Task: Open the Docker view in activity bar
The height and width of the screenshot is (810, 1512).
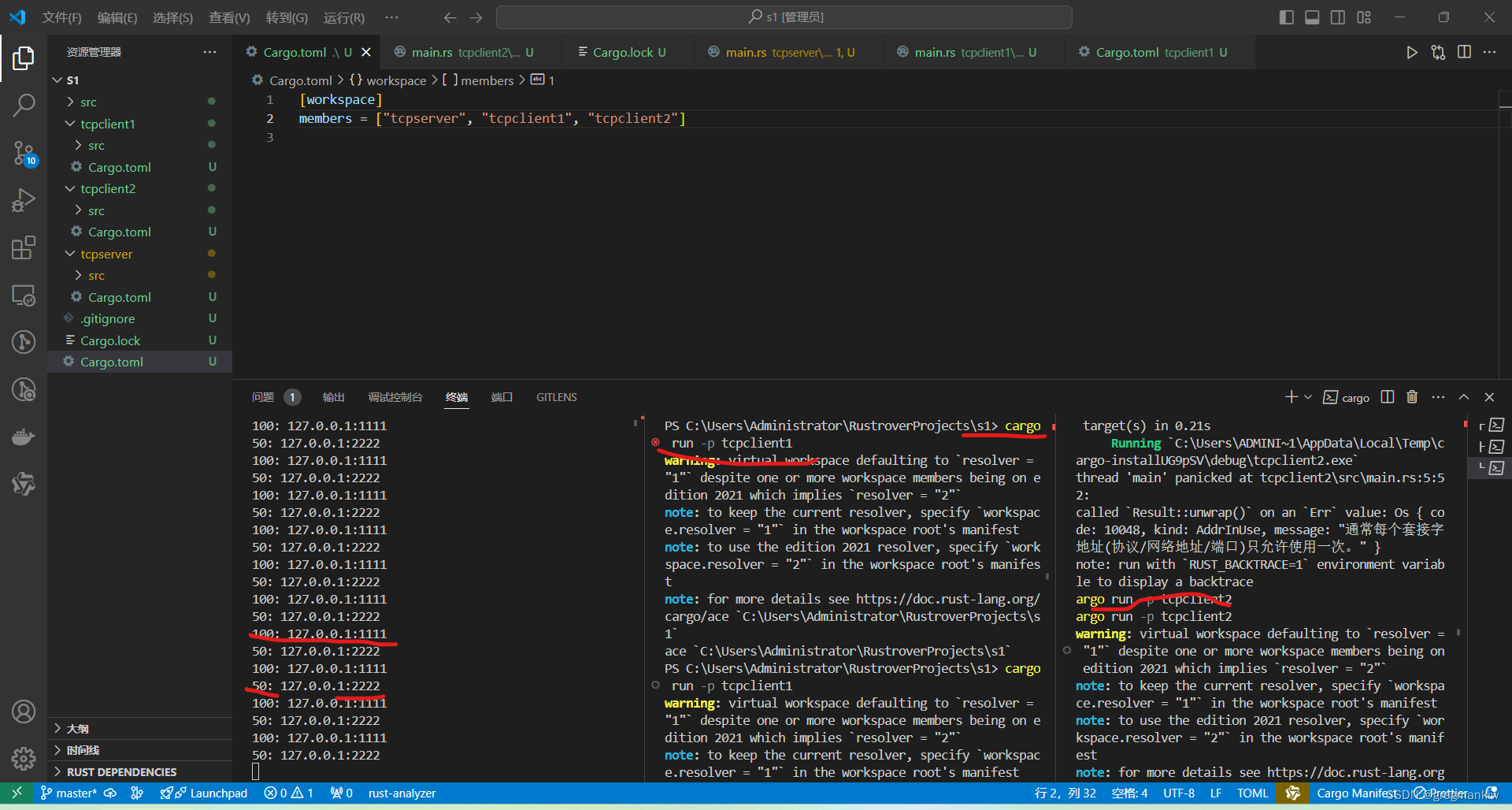Action: pyautogui.click(x=24, y=437)
